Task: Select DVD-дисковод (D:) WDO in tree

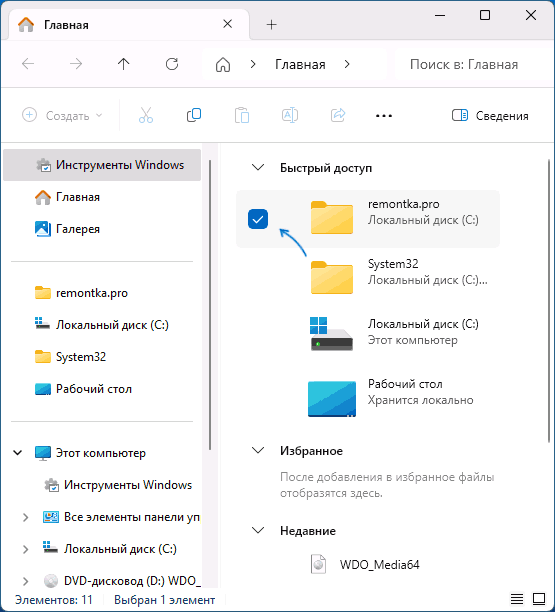Action: (122, 581)
